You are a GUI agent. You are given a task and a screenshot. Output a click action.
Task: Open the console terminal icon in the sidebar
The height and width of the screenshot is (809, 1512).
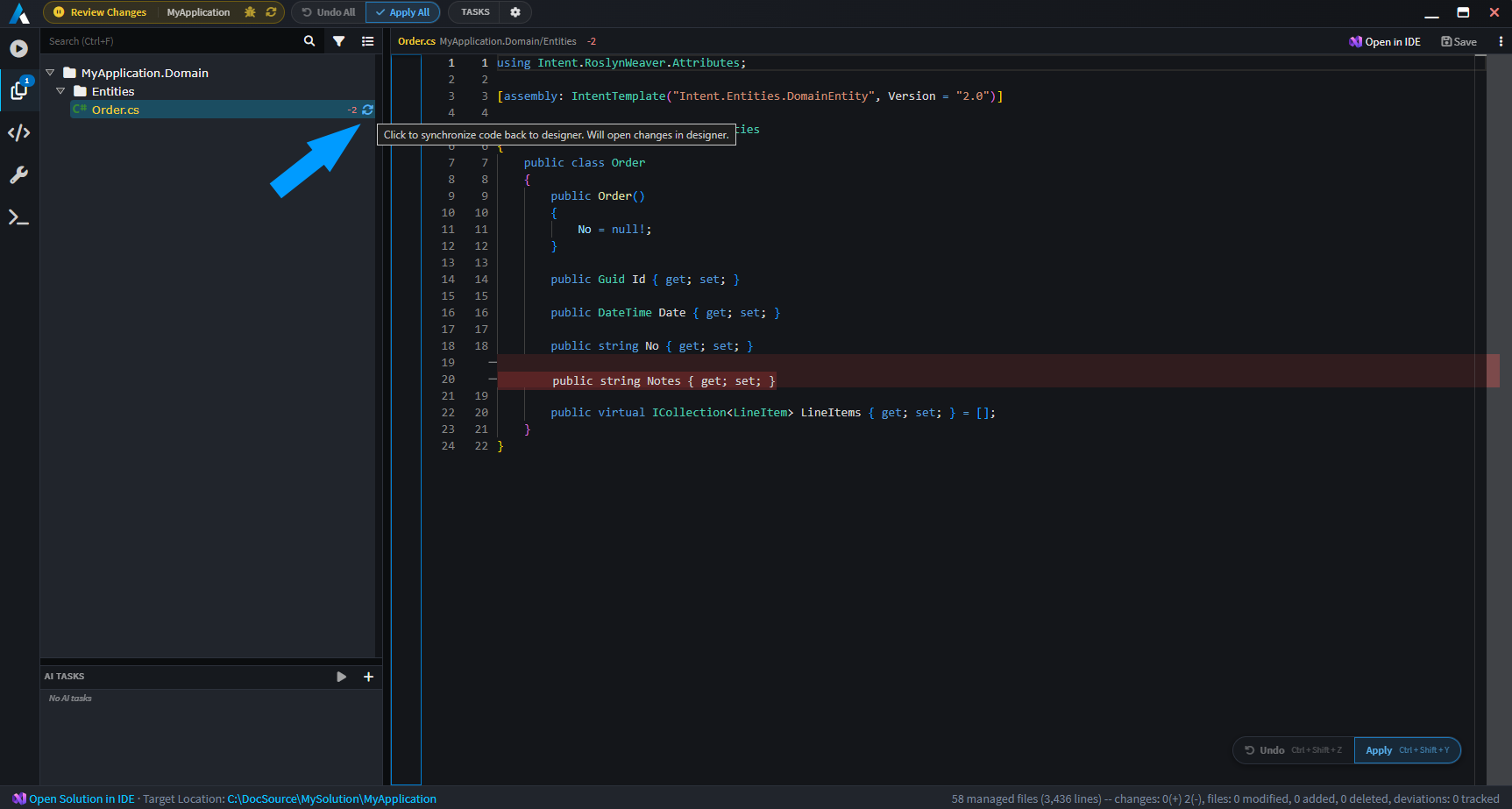(x=19, y=216)
